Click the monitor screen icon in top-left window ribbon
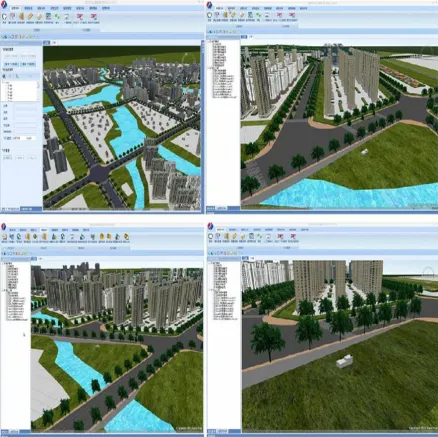Screen dimensions: 438x437 (x=49, y=16)
